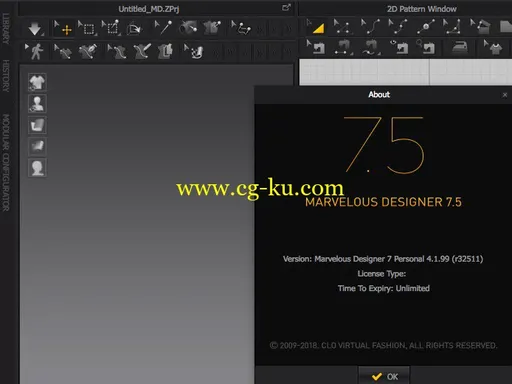
Task: Select the Edit Pattern yellow triangle tool
Action: (x=315, y=27)
